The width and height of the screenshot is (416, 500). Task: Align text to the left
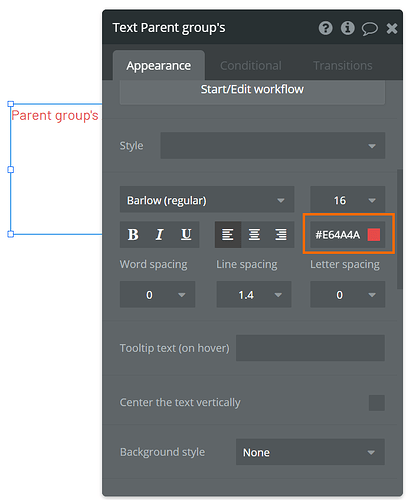click(228, 235)
